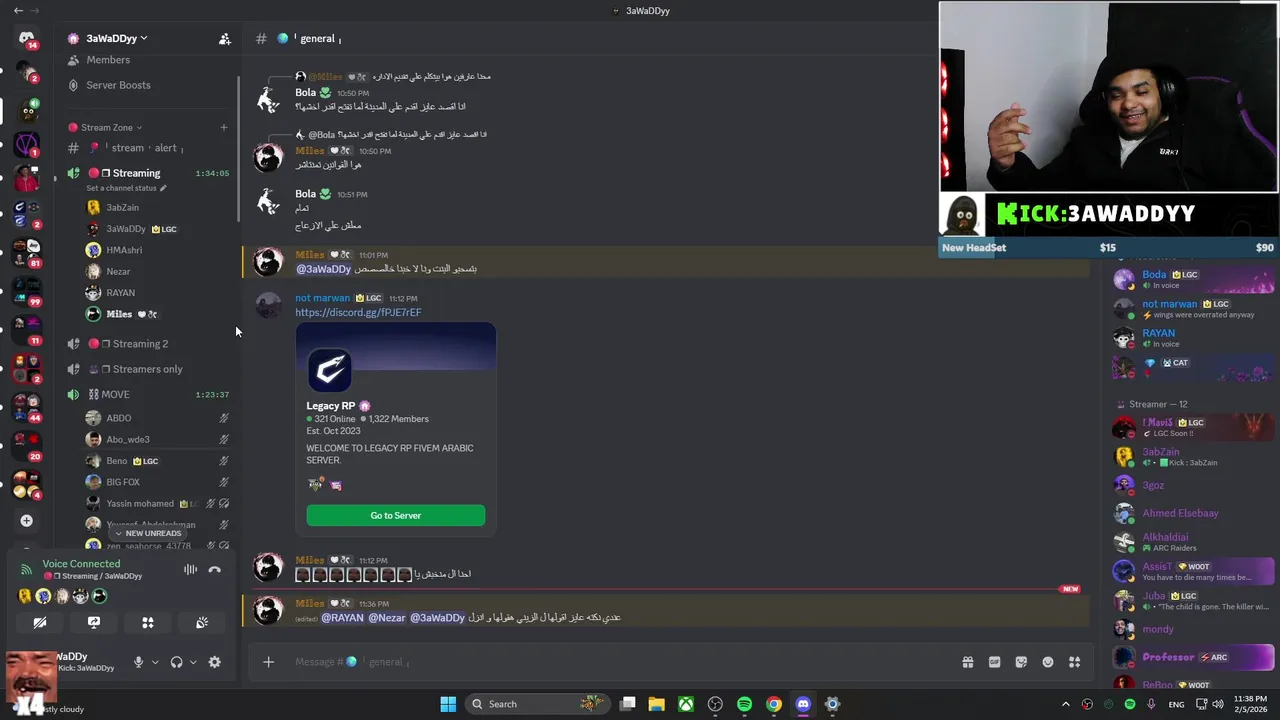
Task: Open Spotify from the taskbar
Action: pos(744,704)
